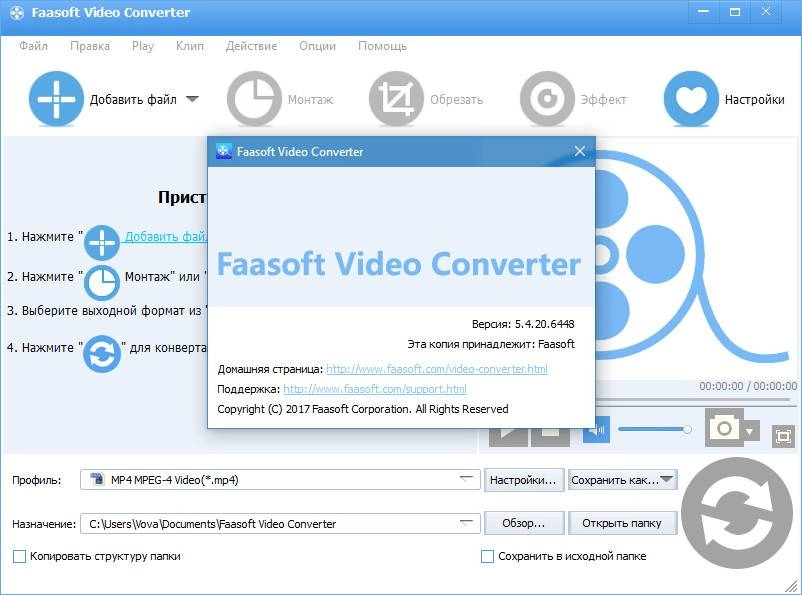This screenshot has width=802, height=595.
Task: Open the Назначение destination path dropdown
Action: 466,523
